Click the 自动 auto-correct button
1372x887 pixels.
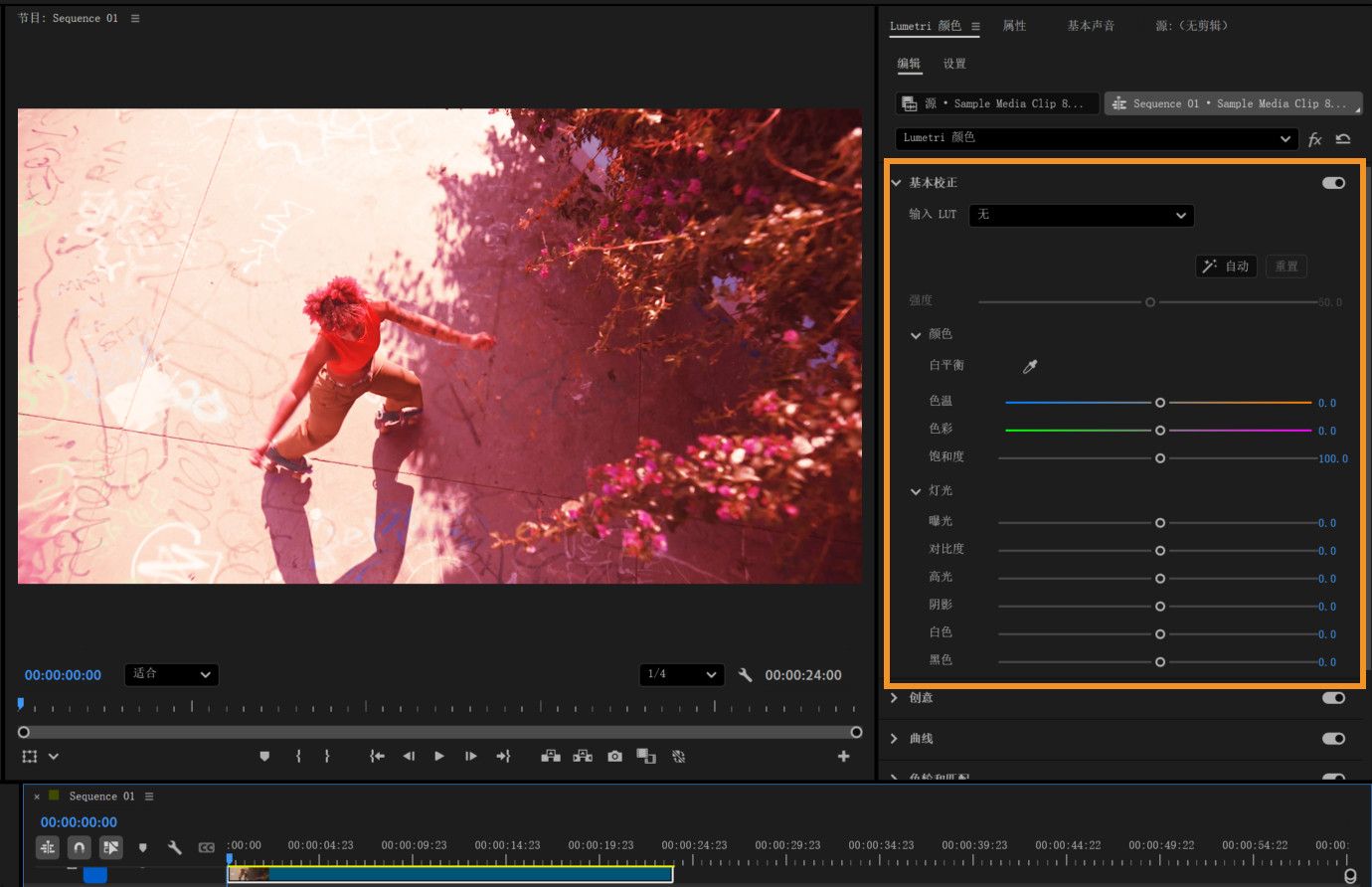(x=1226, y=266)
